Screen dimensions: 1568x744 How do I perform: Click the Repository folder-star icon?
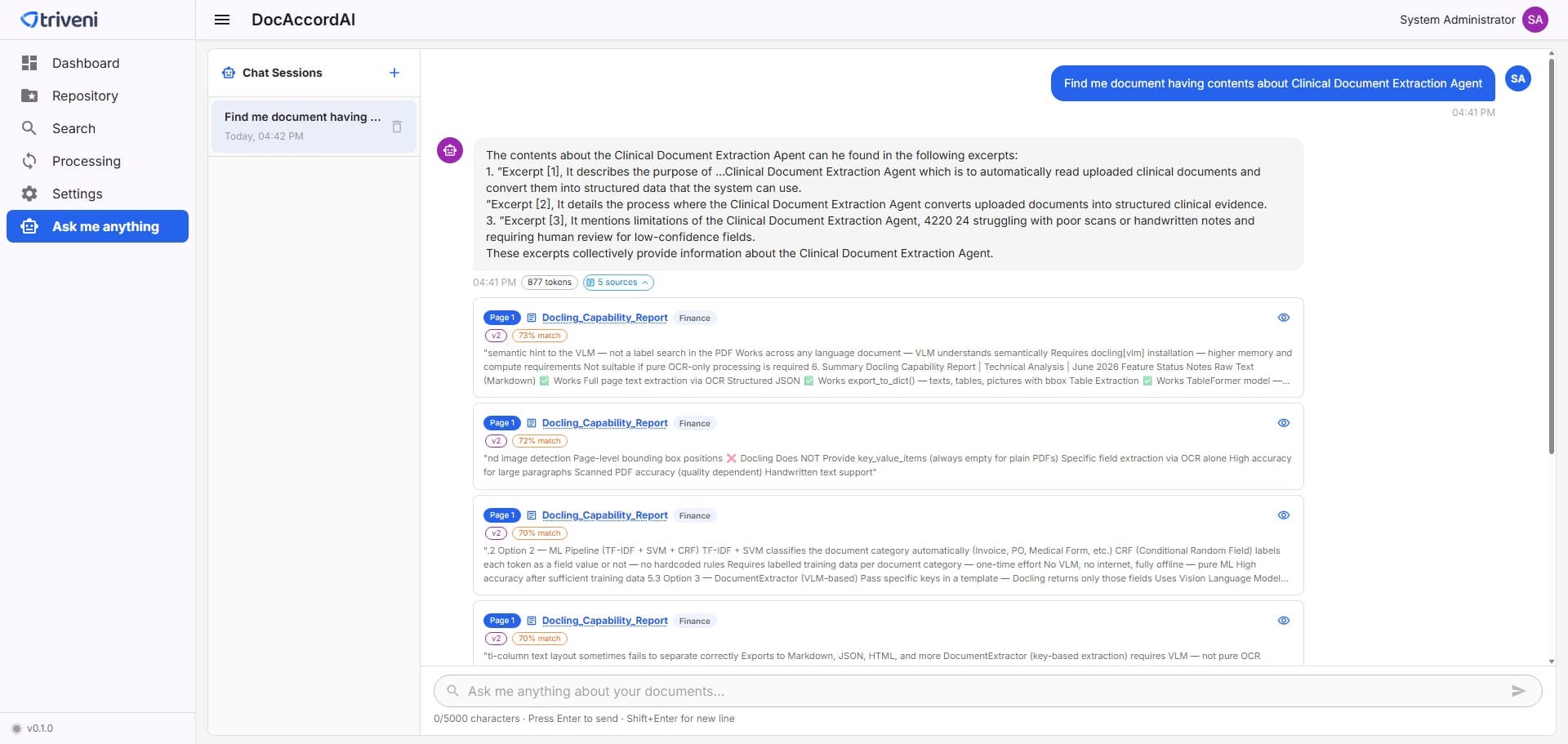29,96
